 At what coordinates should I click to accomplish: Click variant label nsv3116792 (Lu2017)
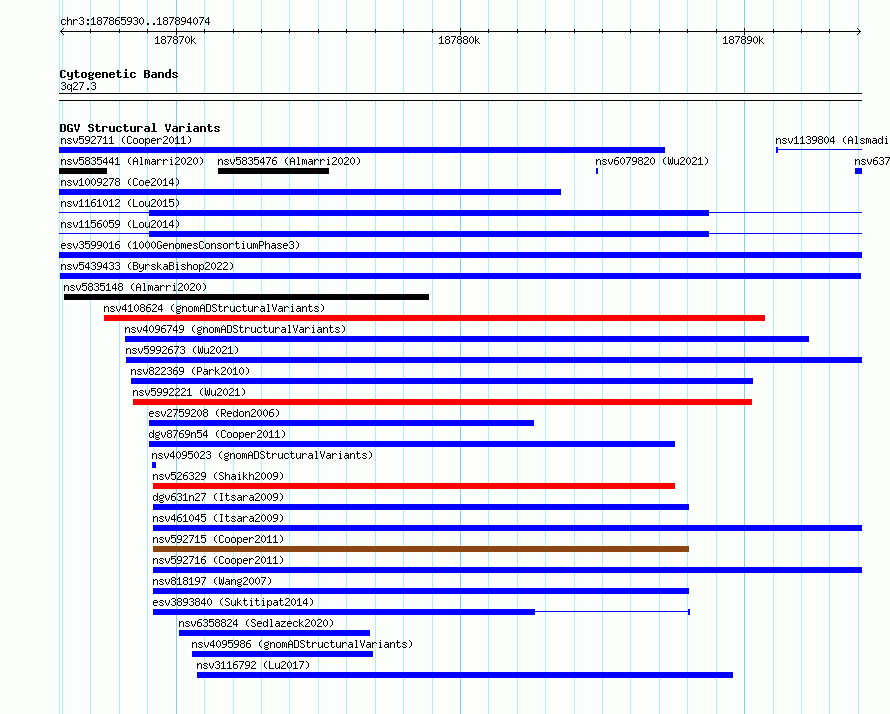click(253, 665)
